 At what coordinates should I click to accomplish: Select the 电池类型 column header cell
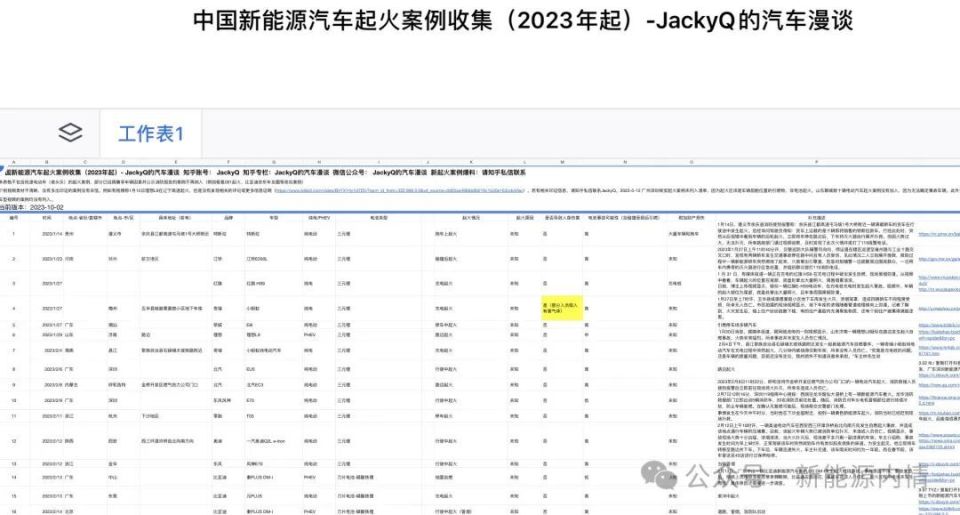pyautogui.click(x=380, y=217)
